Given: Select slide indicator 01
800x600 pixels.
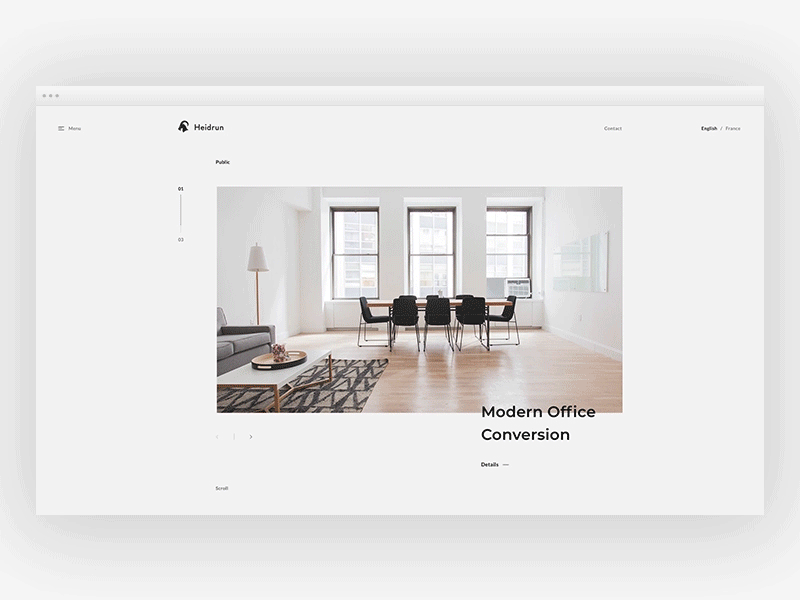Looking at the screenshot, I should (x=181, y=188).
